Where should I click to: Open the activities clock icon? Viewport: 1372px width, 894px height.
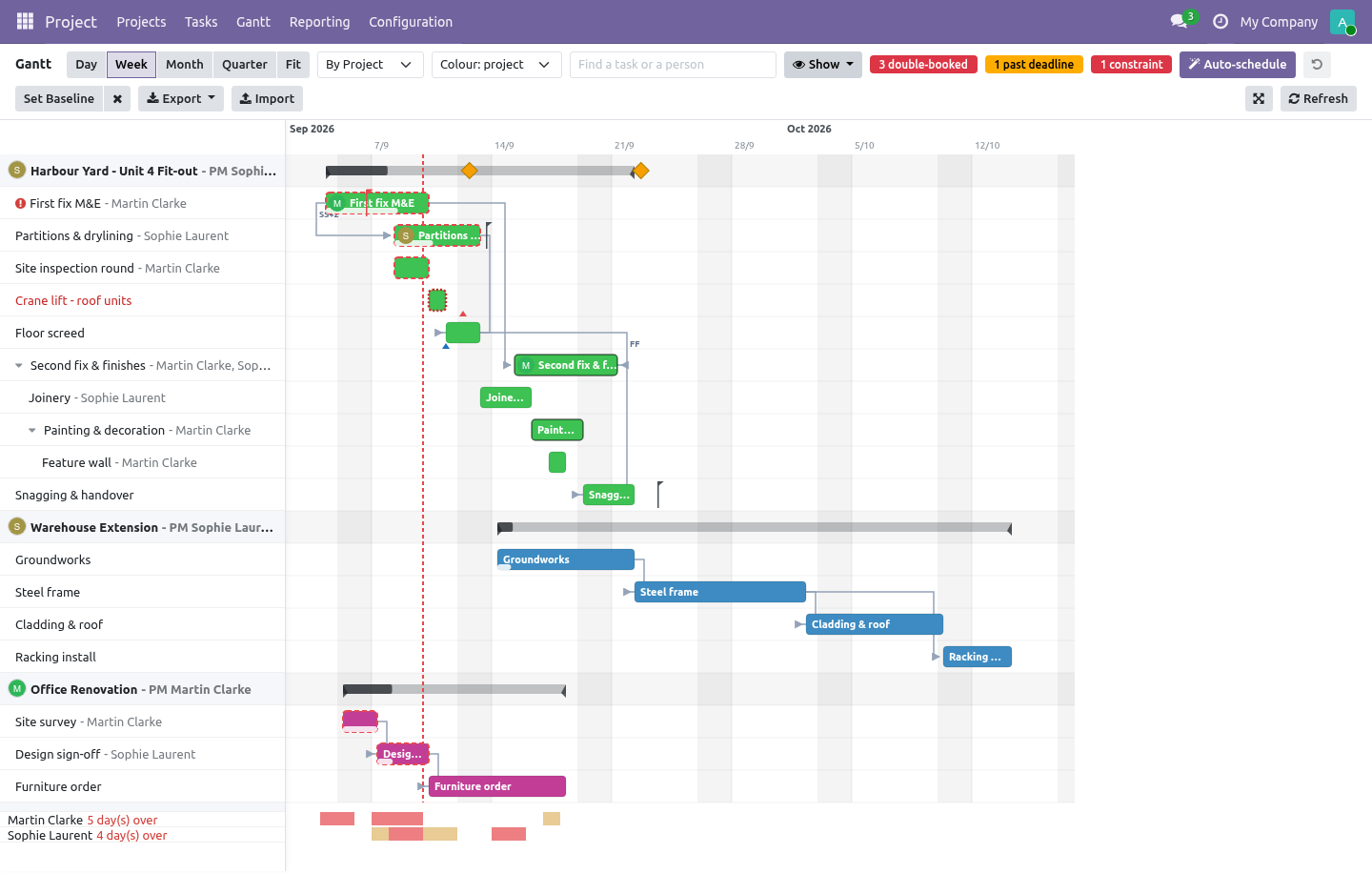point(1220,21)
